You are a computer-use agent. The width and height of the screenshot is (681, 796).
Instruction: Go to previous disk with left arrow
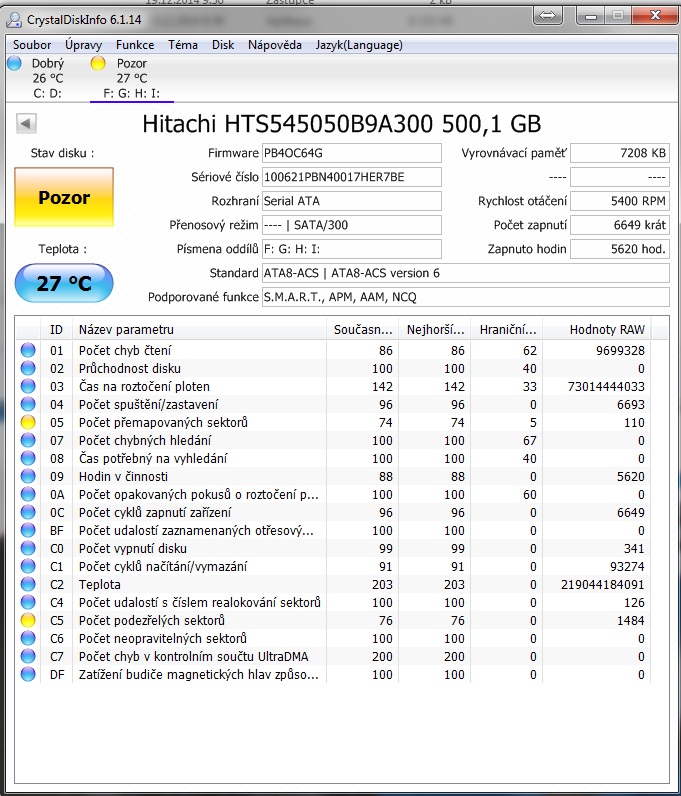tap(26, 123)
